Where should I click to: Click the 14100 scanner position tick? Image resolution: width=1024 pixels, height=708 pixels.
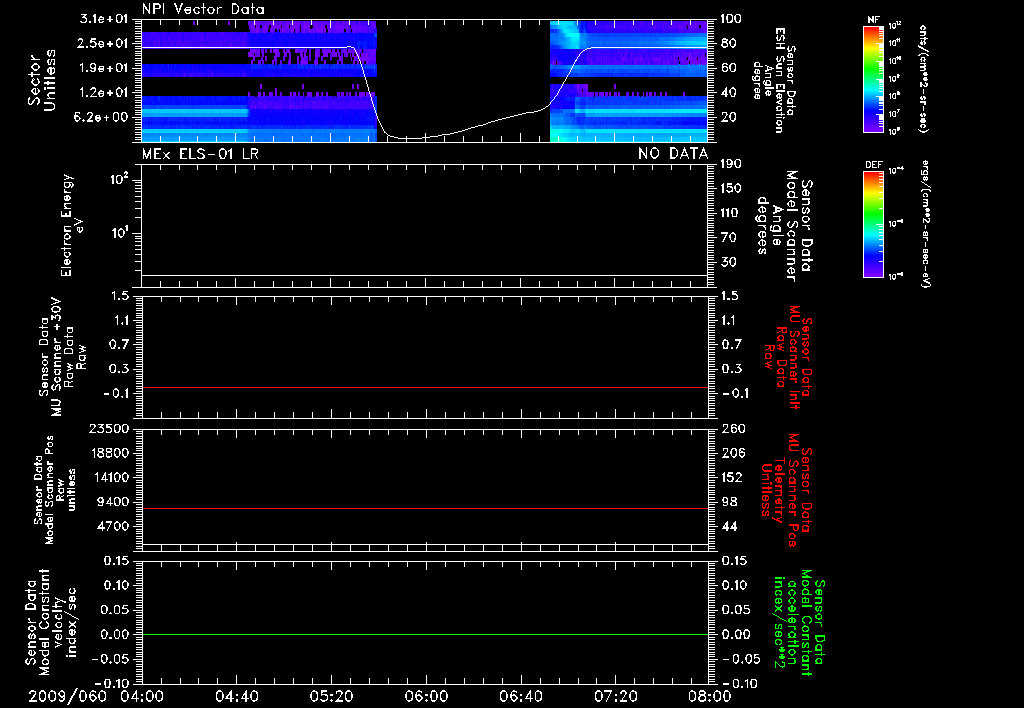[x=109, y=478]
